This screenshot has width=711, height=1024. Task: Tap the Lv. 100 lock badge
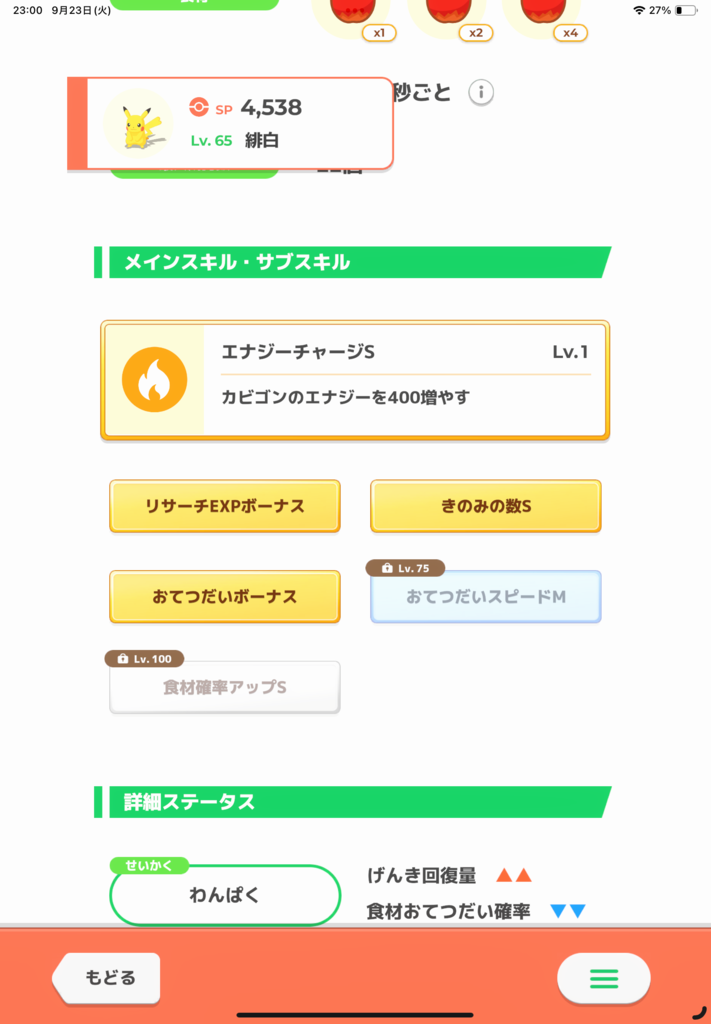tap(144, 659)
